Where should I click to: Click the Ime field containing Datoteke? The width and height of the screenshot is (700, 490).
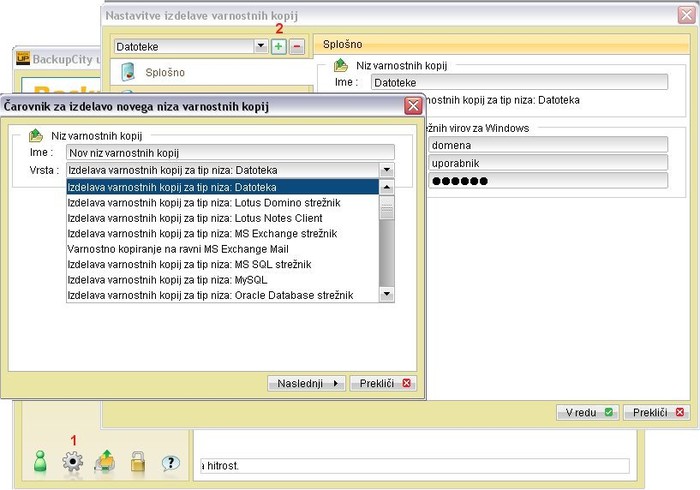[x=519, y=83]
